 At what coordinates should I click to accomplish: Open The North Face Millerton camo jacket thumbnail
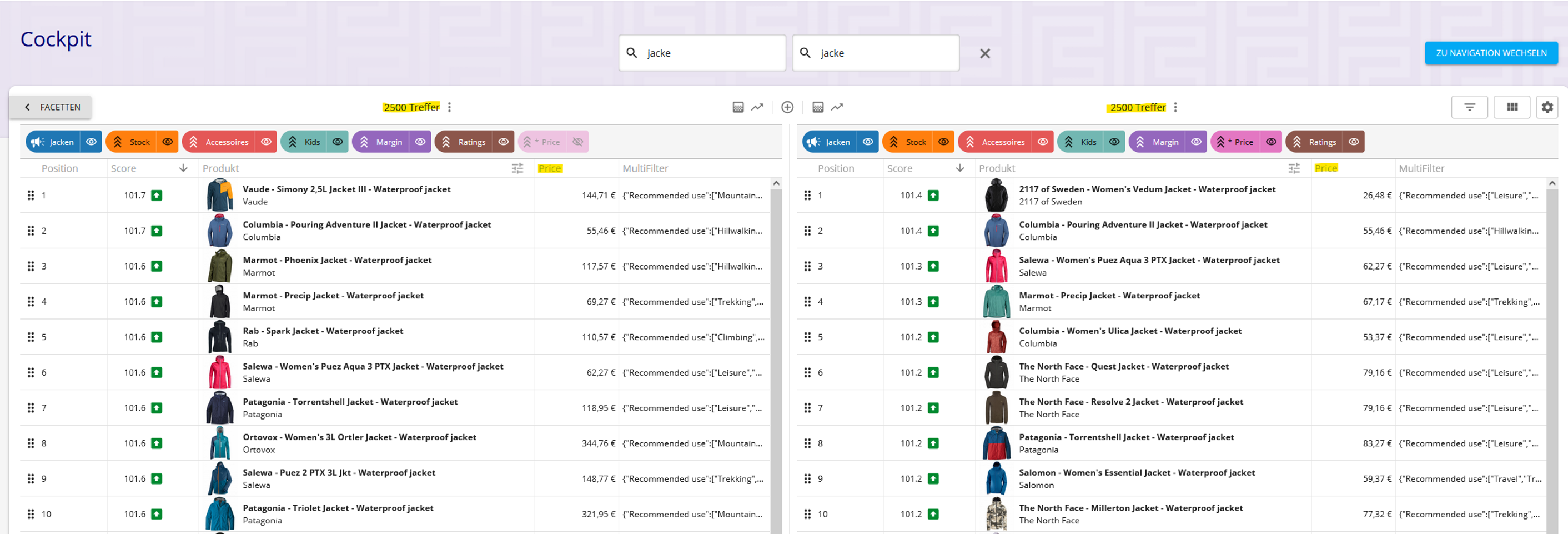pyautogui.click(x=997, y=514)
